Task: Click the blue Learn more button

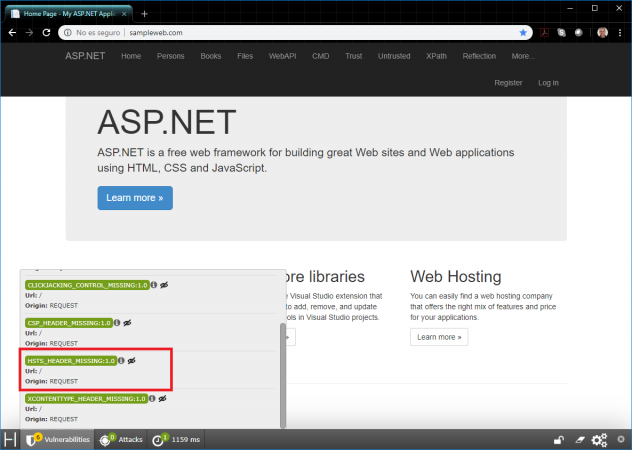Action: (135, 198)
